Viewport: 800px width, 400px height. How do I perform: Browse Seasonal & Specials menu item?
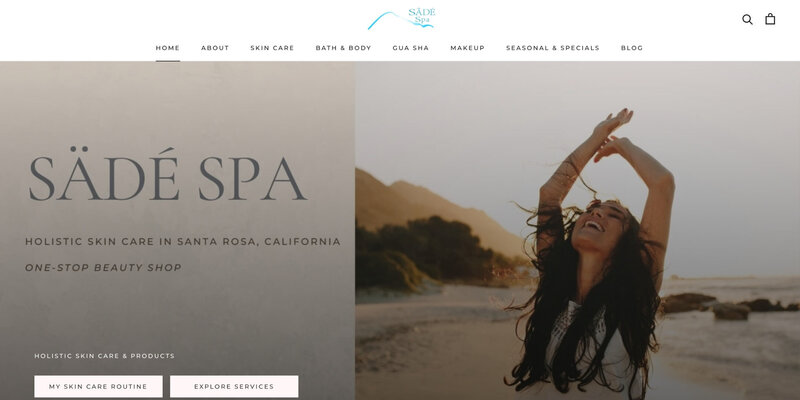(x=553, y=48)
